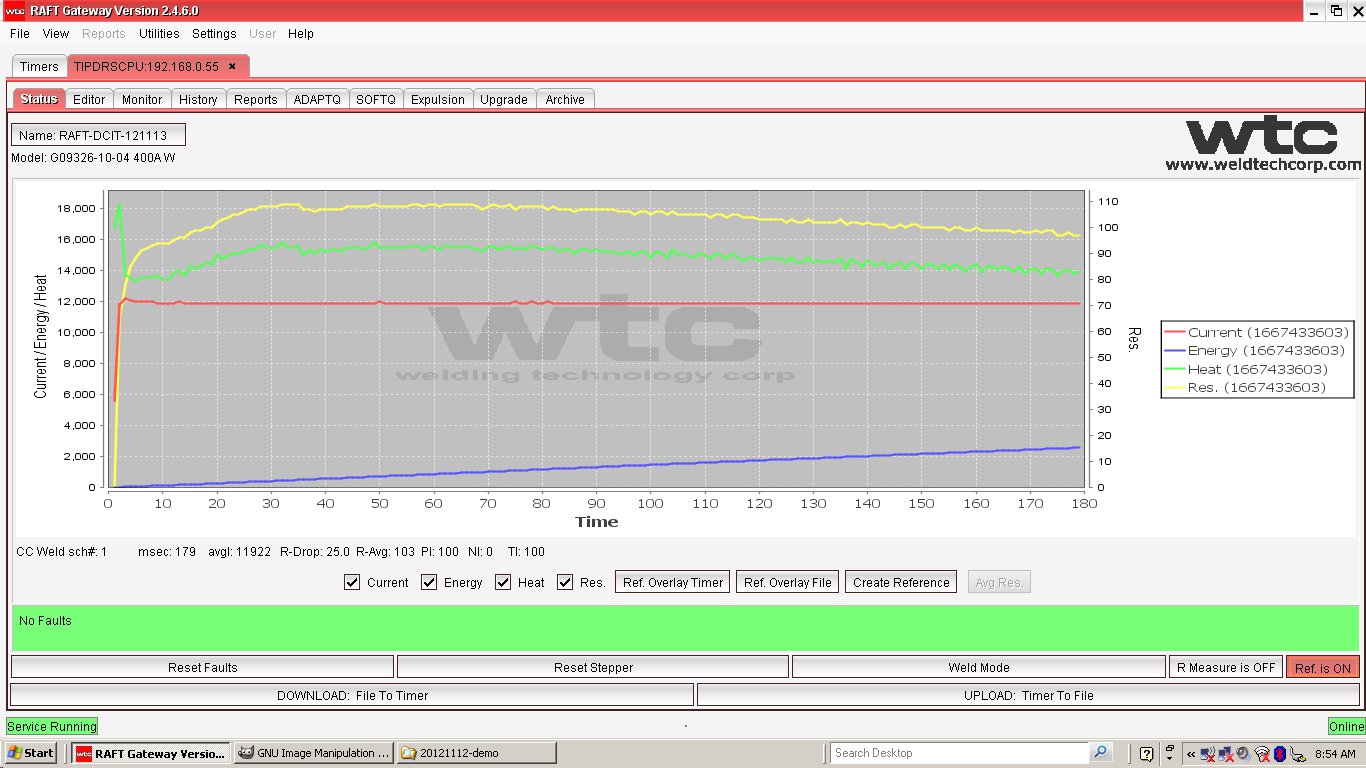Expand hidden system tray icons chevron
This screenshot has width=1366, height=768.
tap(1191, 754)
